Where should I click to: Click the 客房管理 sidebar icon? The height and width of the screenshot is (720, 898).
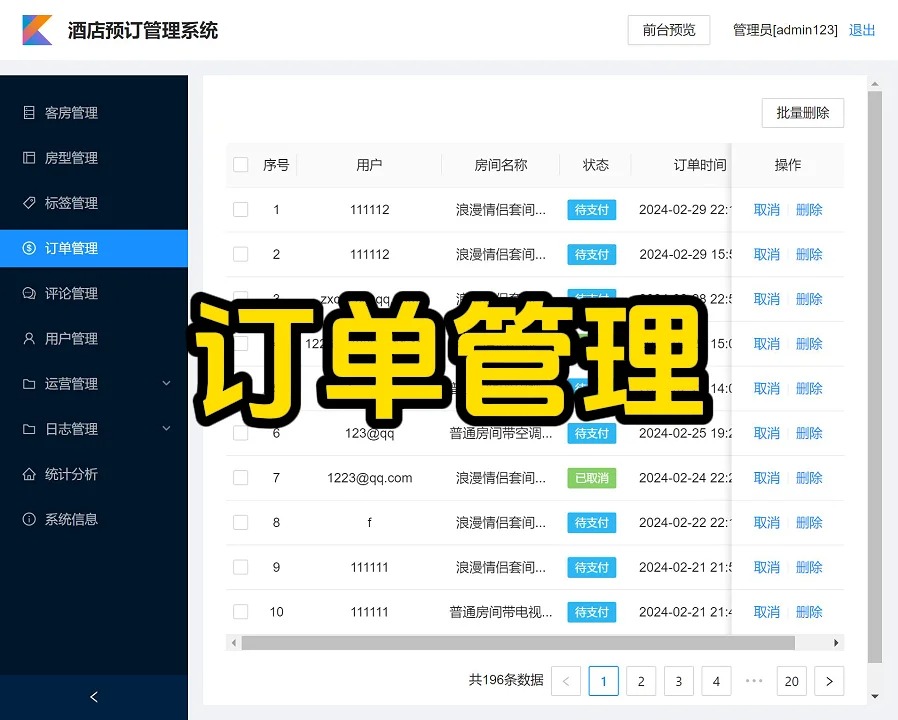point(29,113)
